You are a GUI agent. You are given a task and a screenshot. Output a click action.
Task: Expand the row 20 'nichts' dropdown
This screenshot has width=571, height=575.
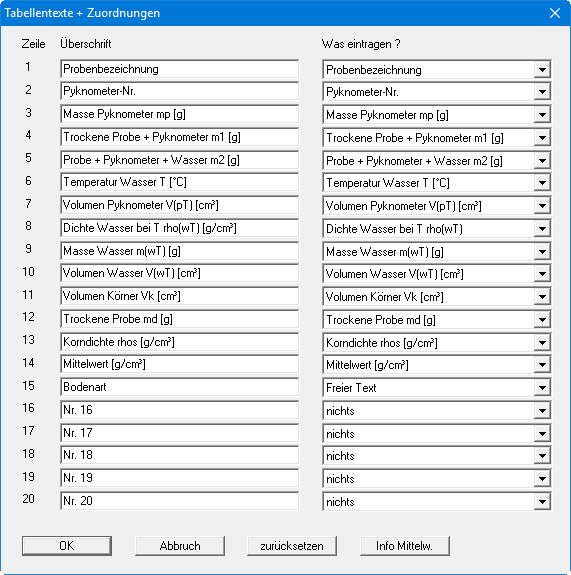pos(542,502)
